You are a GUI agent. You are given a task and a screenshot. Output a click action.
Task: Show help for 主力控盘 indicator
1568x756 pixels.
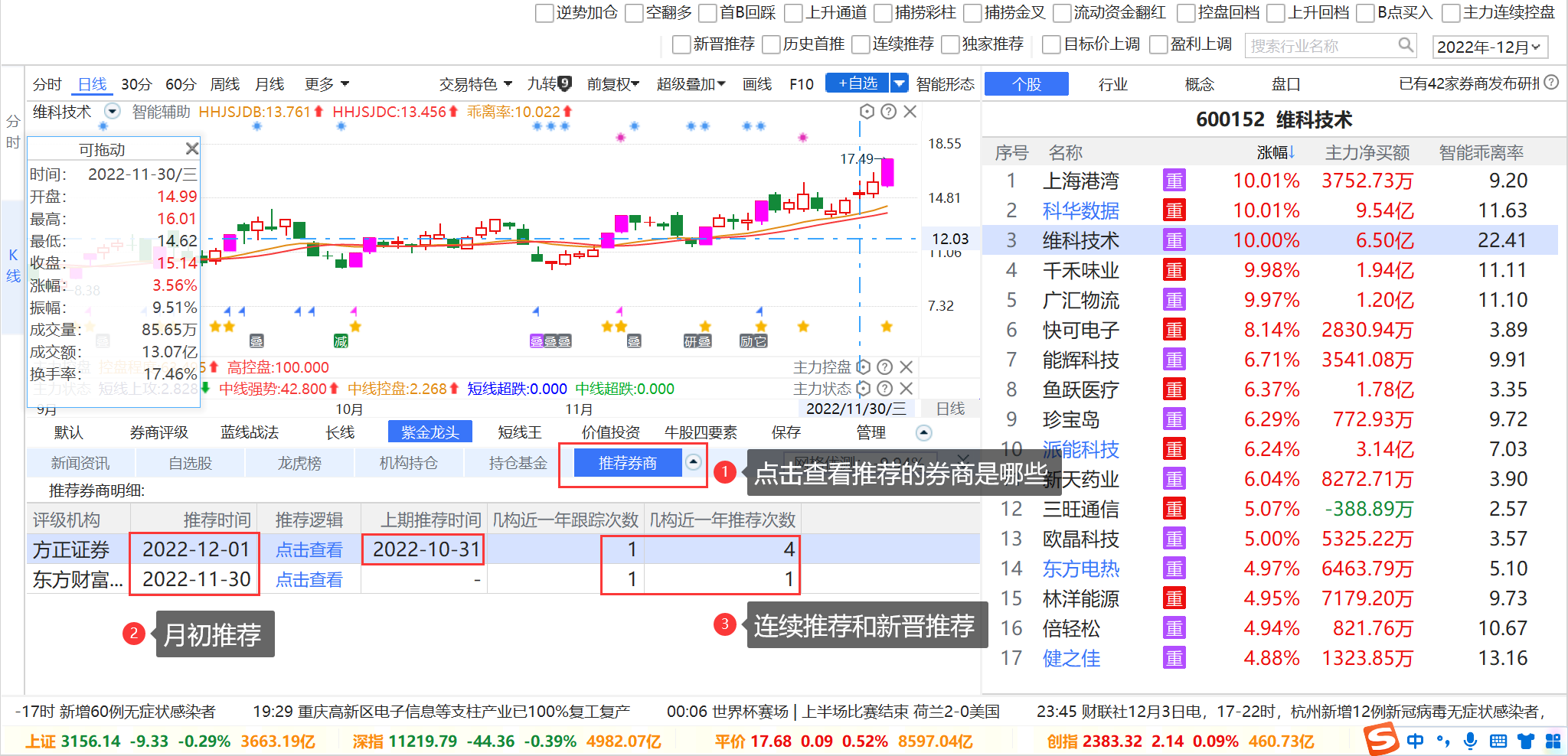click(884, 367)
